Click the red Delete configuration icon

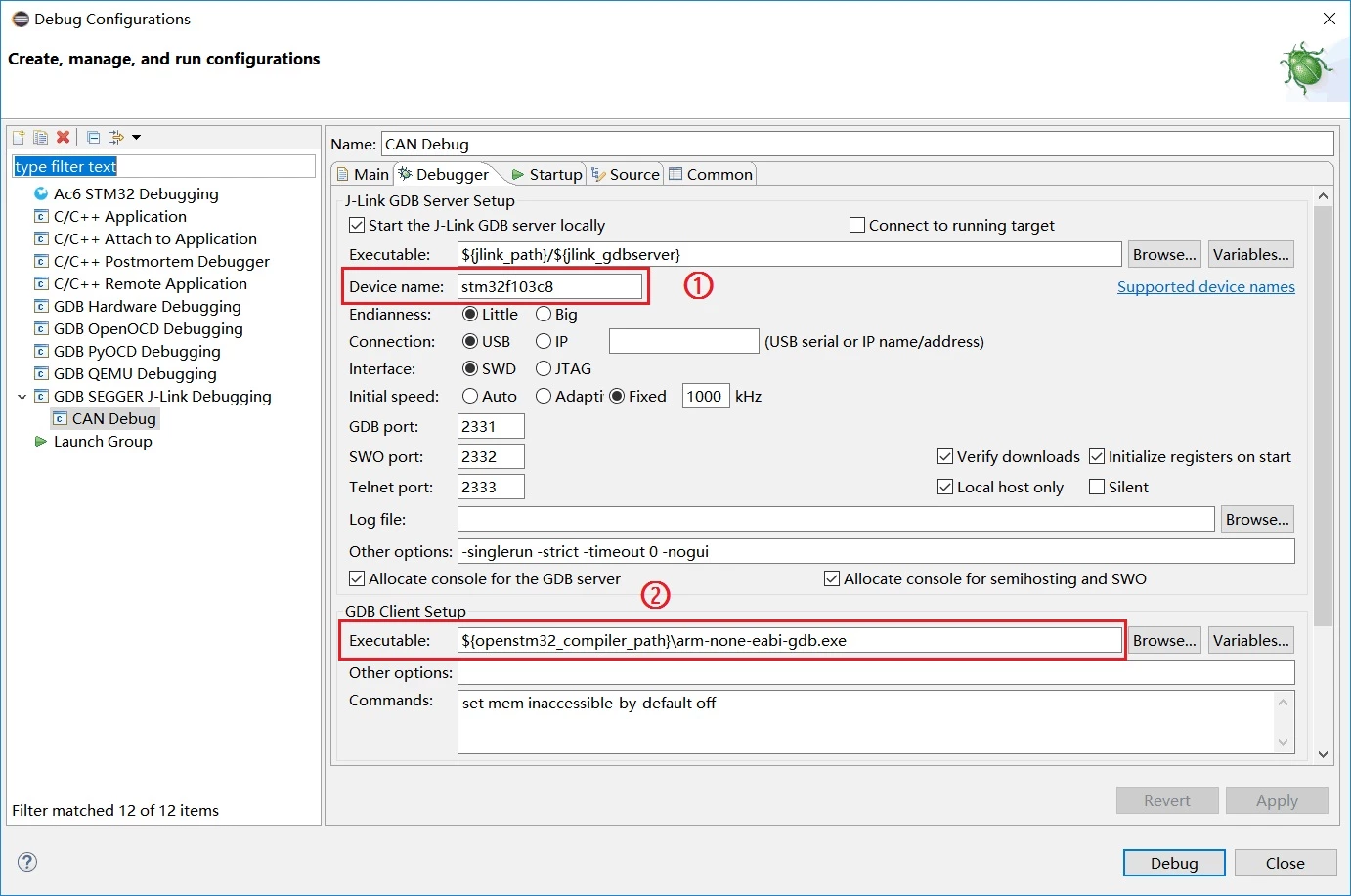[x=63, y=137]
